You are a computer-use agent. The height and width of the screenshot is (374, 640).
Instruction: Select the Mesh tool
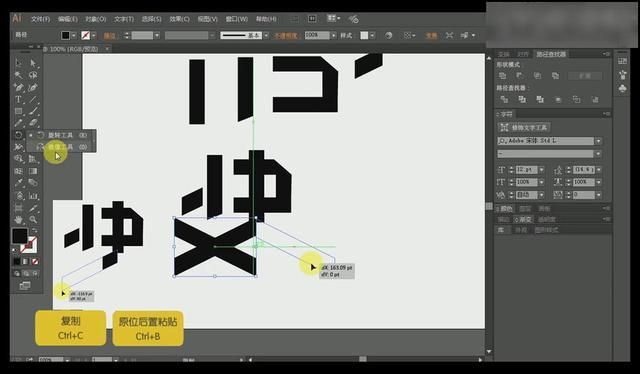pos(19,171)
